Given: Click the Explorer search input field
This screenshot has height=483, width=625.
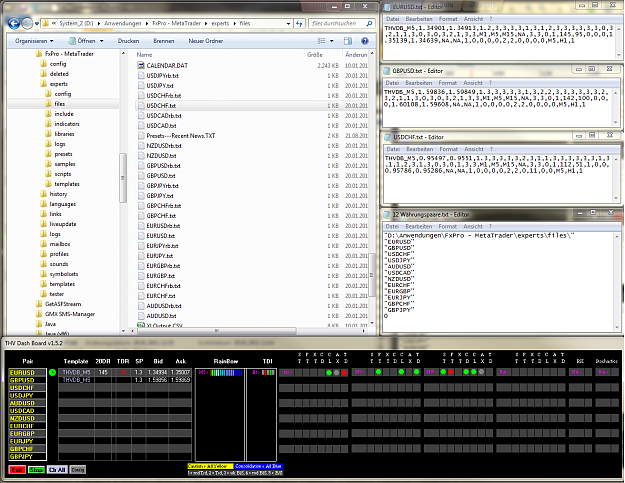Looking at the screenshot, I should pyautogui.click(x=337, y=24).
